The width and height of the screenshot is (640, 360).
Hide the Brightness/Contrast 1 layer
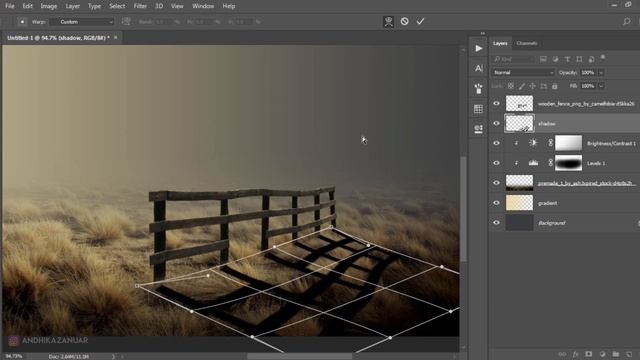tap(496, 143)
